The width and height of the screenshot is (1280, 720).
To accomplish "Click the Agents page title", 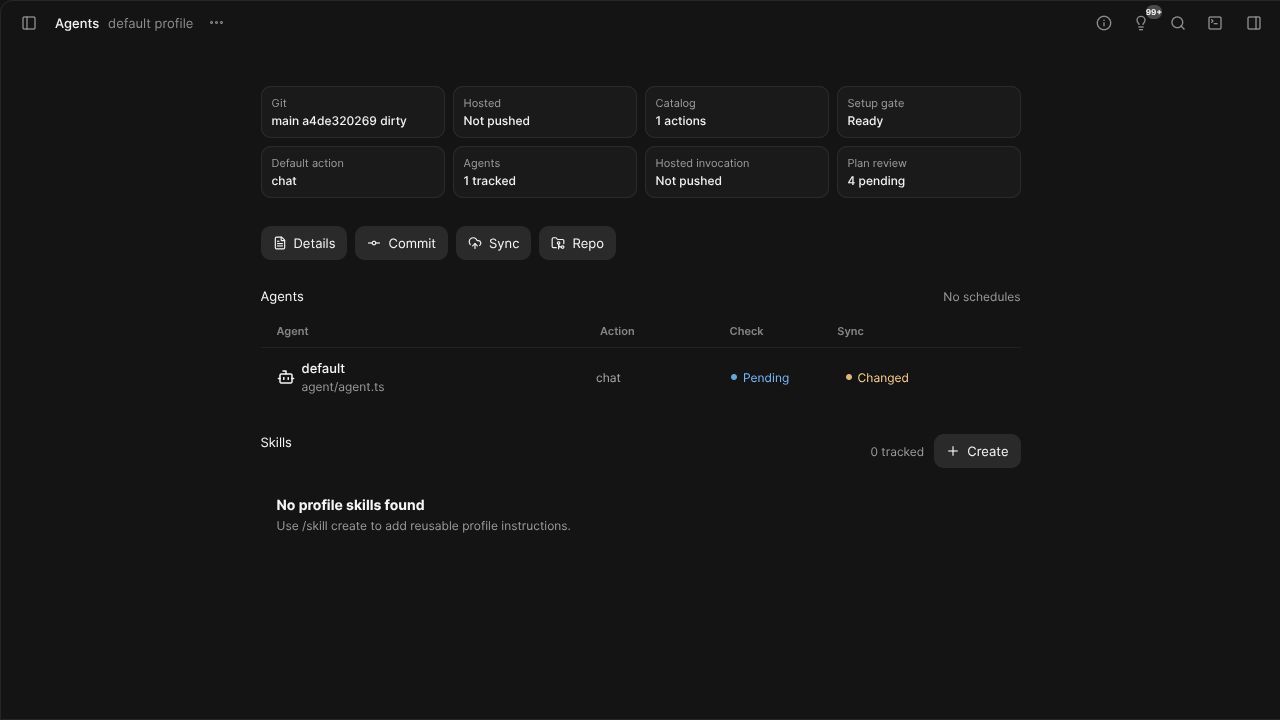I will coord(77,23).
